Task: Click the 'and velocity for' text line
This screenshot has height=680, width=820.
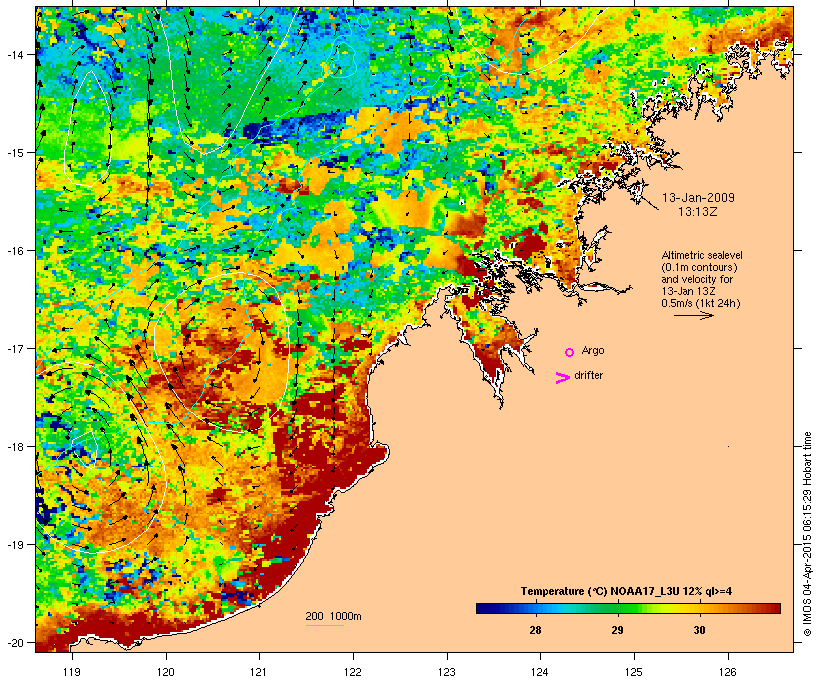Action: tap(697, 279)
